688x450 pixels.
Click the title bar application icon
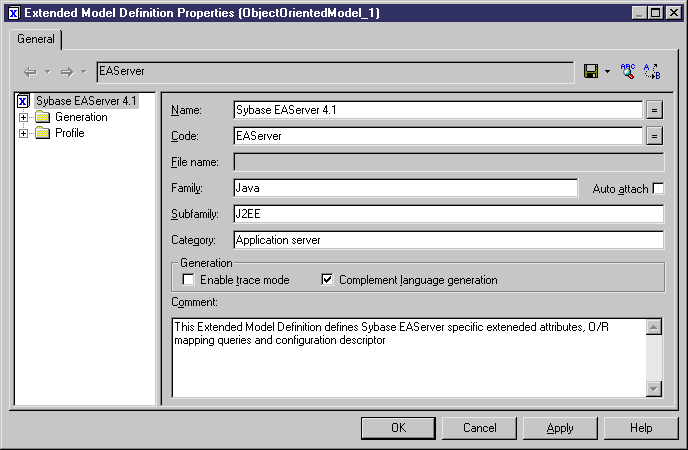[x=14, y=13]
